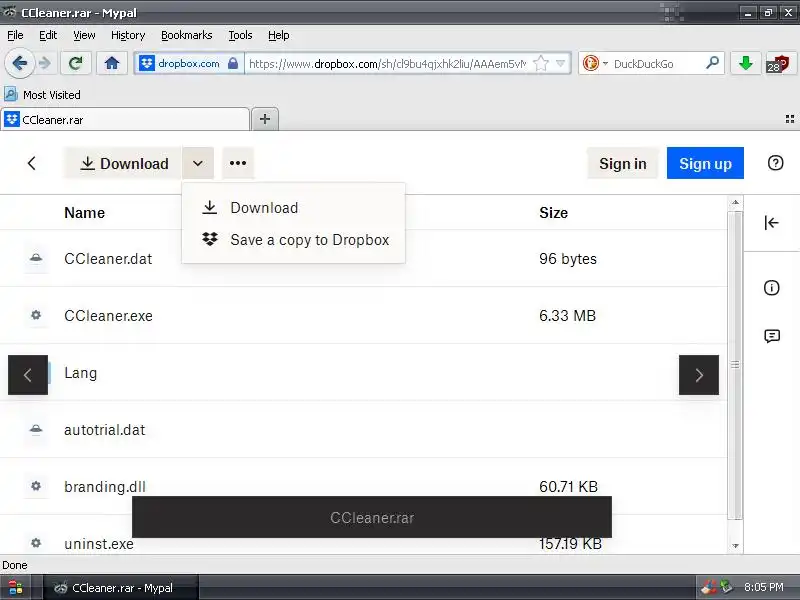Click the browser Forward arrow
This screenshot has height=600, width=800.
pos(45,64)
